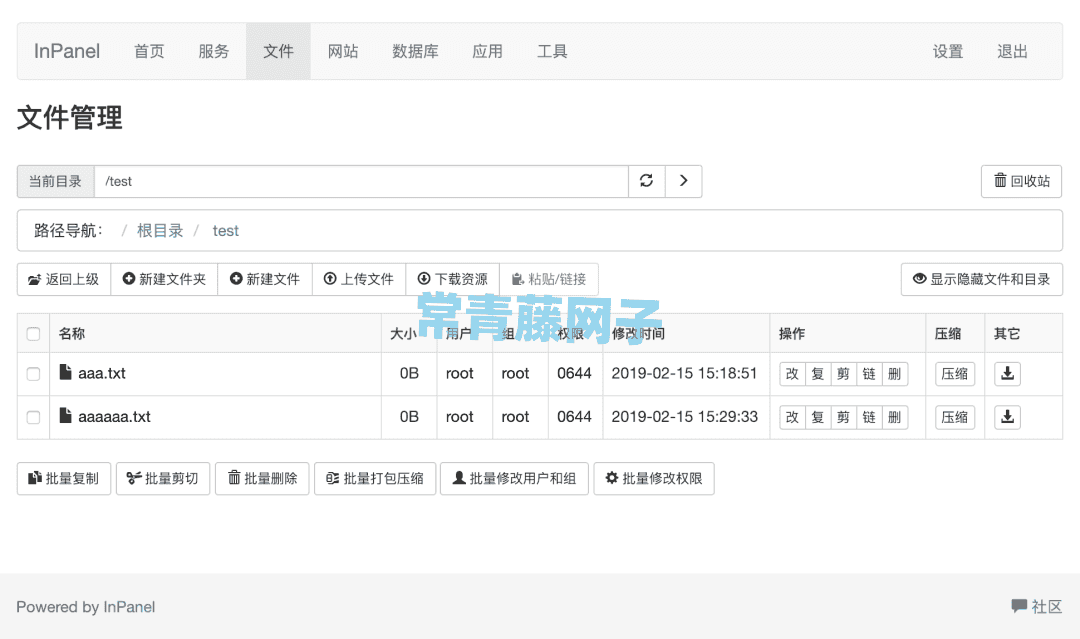The width and height of the screenshot is (1080, 639).
Task: Download aaa.txt using its download icon
Action: [x=1007, y=373]
